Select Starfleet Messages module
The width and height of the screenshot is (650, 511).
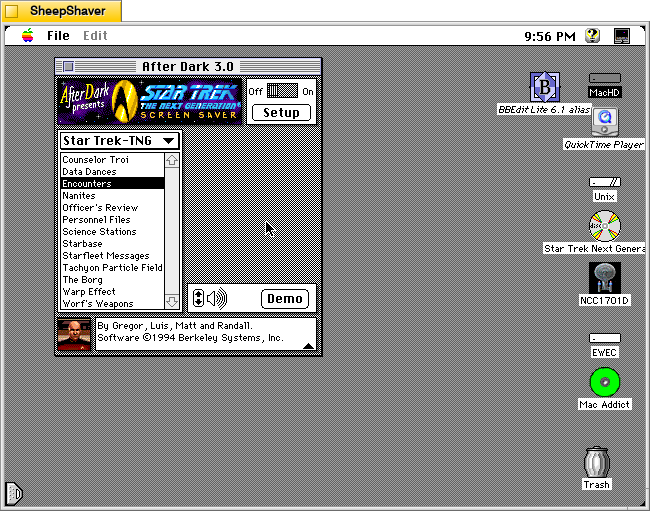click(x=112, y=256)
